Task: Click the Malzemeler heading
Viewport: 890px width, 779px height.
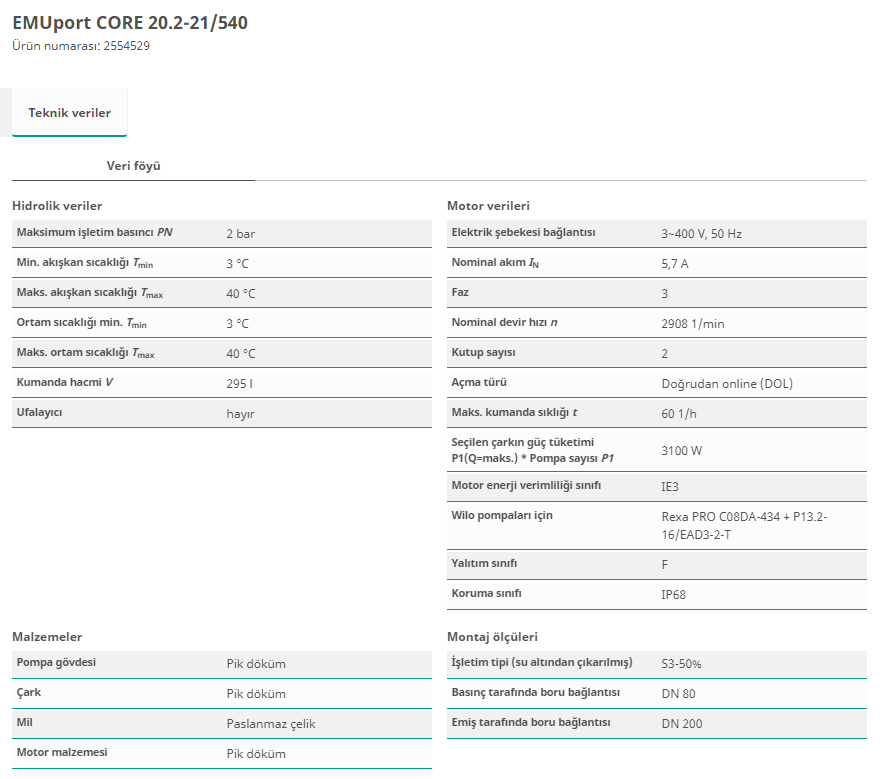Action: [47, 636]
